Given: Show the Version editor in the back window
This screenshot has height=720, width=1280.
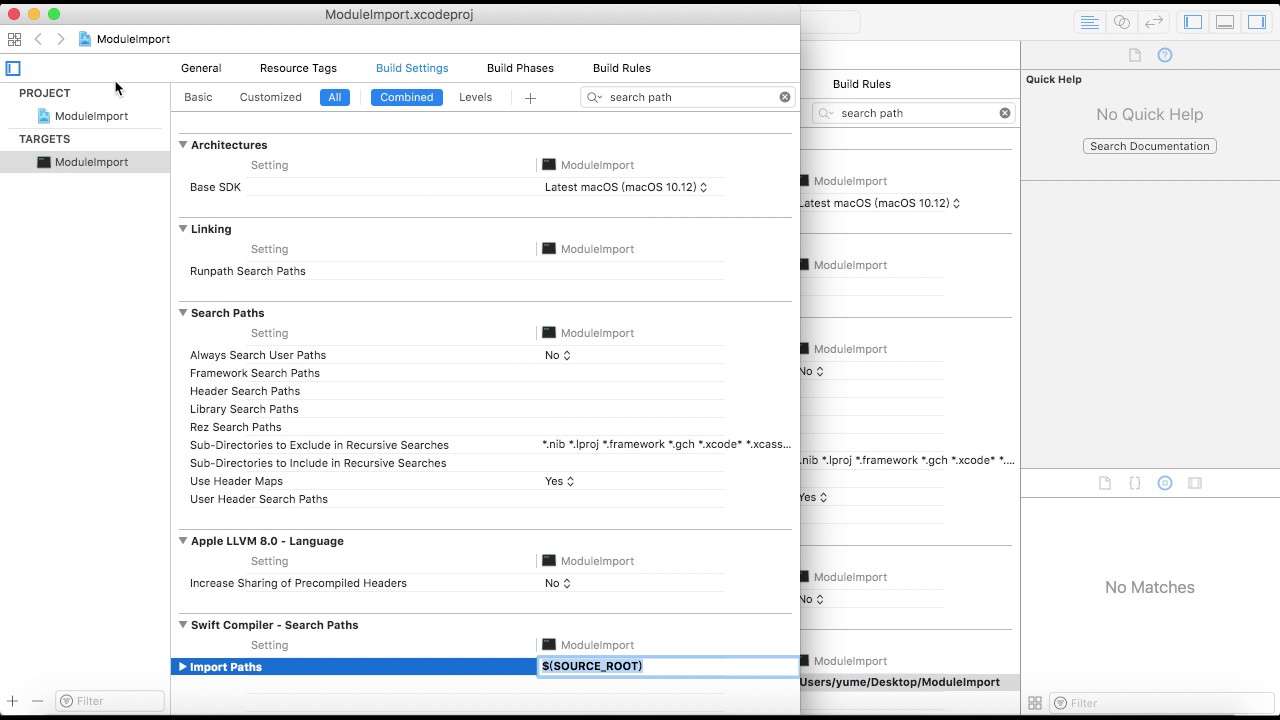Looking at the screenshot, I should tap(1154, 22).
